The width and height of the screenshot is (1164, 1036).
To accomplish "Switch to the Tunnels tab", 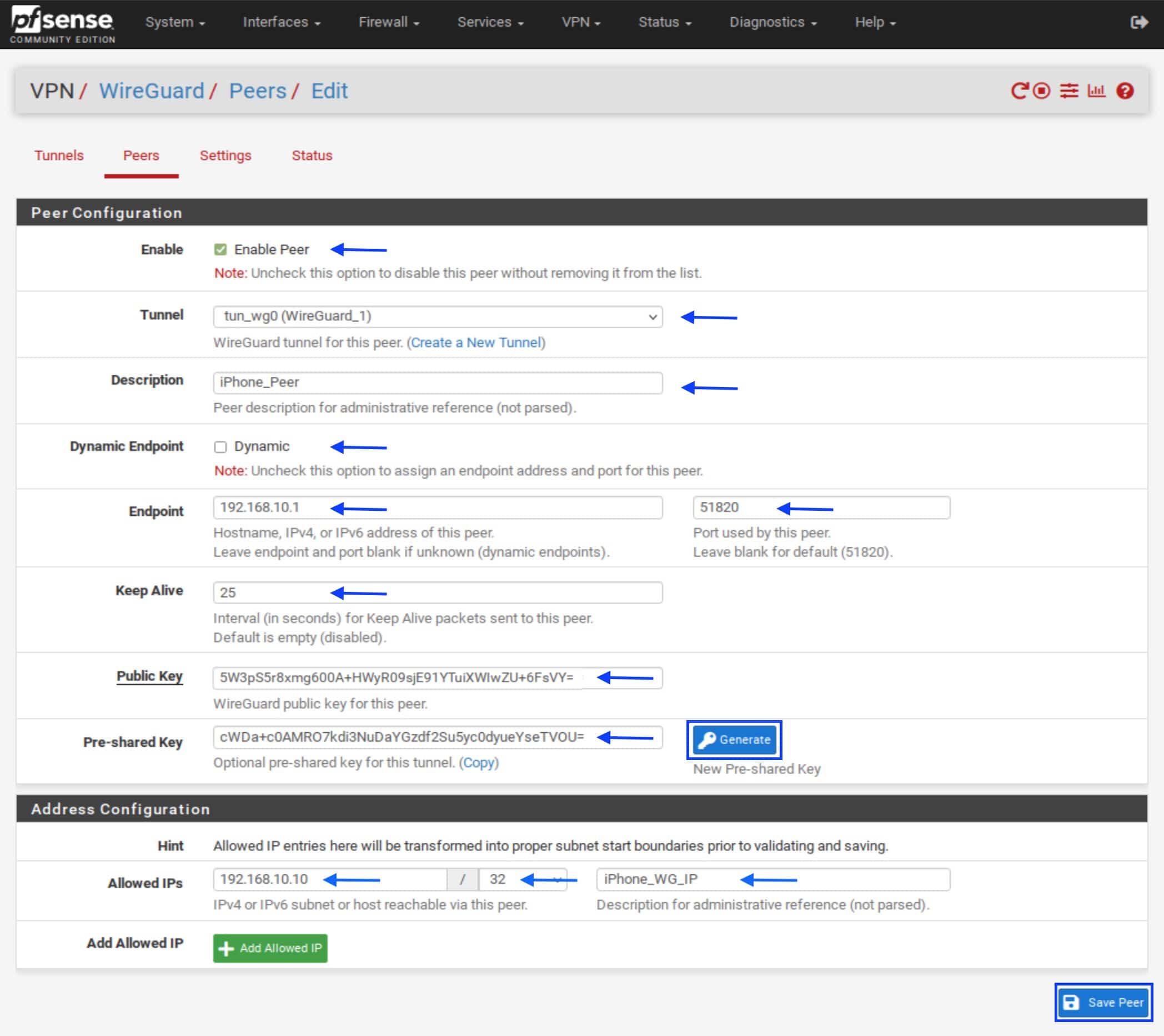I will coord(59,155).
